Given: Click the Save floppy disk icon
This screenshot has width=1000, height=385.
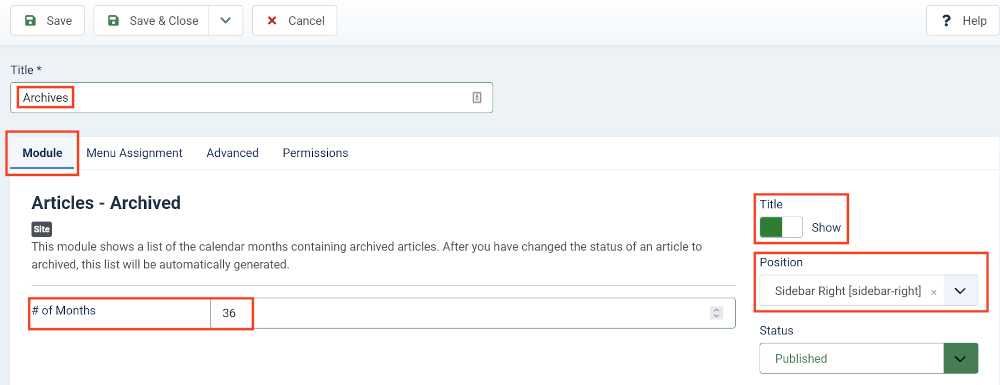Looking at the screenshot, I should [x=30, y=21].
